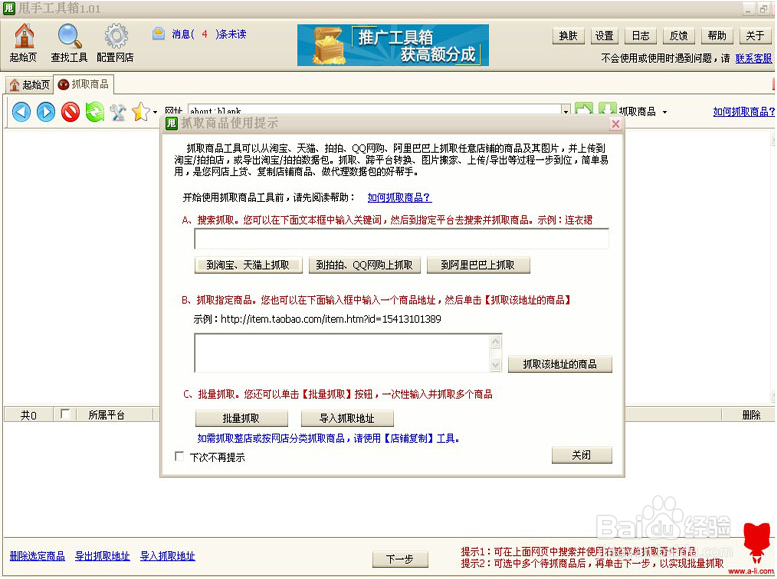The width and height of the screenshot is (777, 579).
Task: Click the URL textarea scroll up arrow
Action: pyautogui.click(x=496, y=342)
